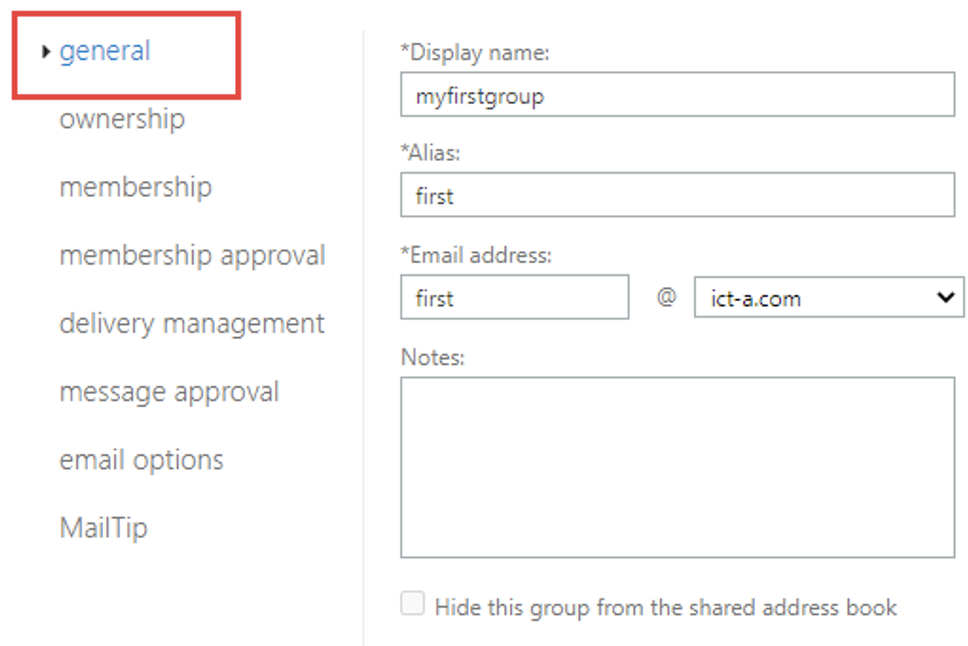Click the arrow marker beside general

coord(46,51)
